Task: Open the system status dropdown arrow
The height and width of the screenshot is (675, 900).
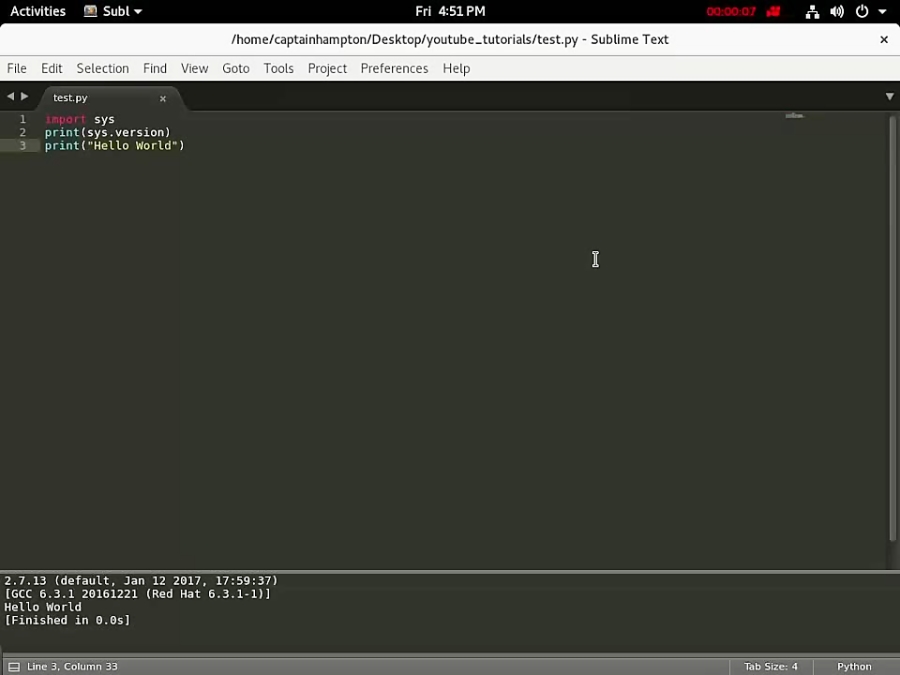Action: pos(882,11)
